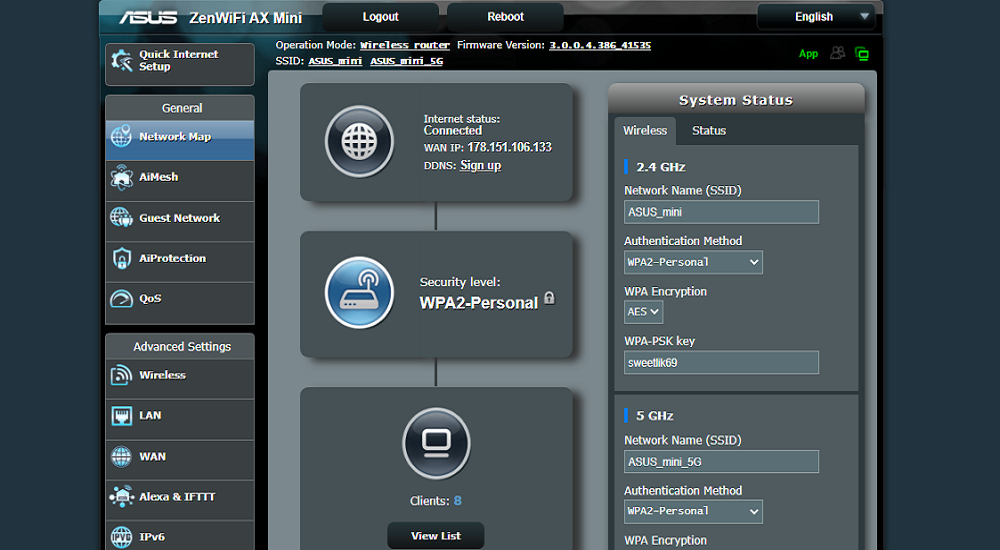Click the 2.4 GHz Network Name input field
Image resolution: width=1000 pixels, height=550 pixels.
point(721,212)
